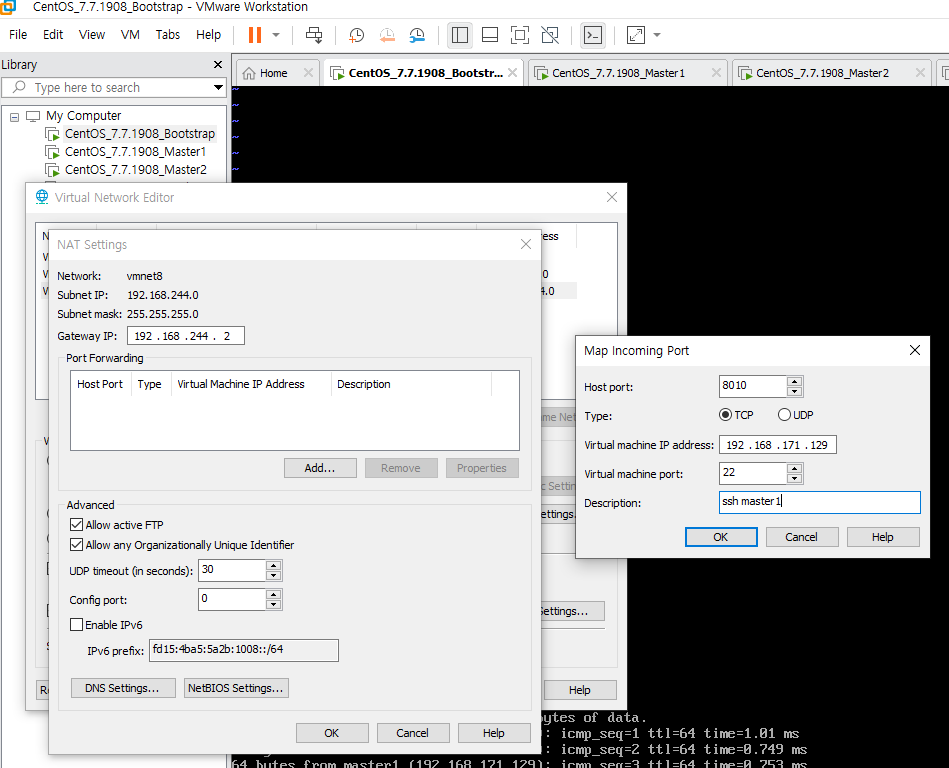Viewport: 949px width, 768px height.
Task: Toggle the thumbnail bar view icon
Action: (490, 35)
